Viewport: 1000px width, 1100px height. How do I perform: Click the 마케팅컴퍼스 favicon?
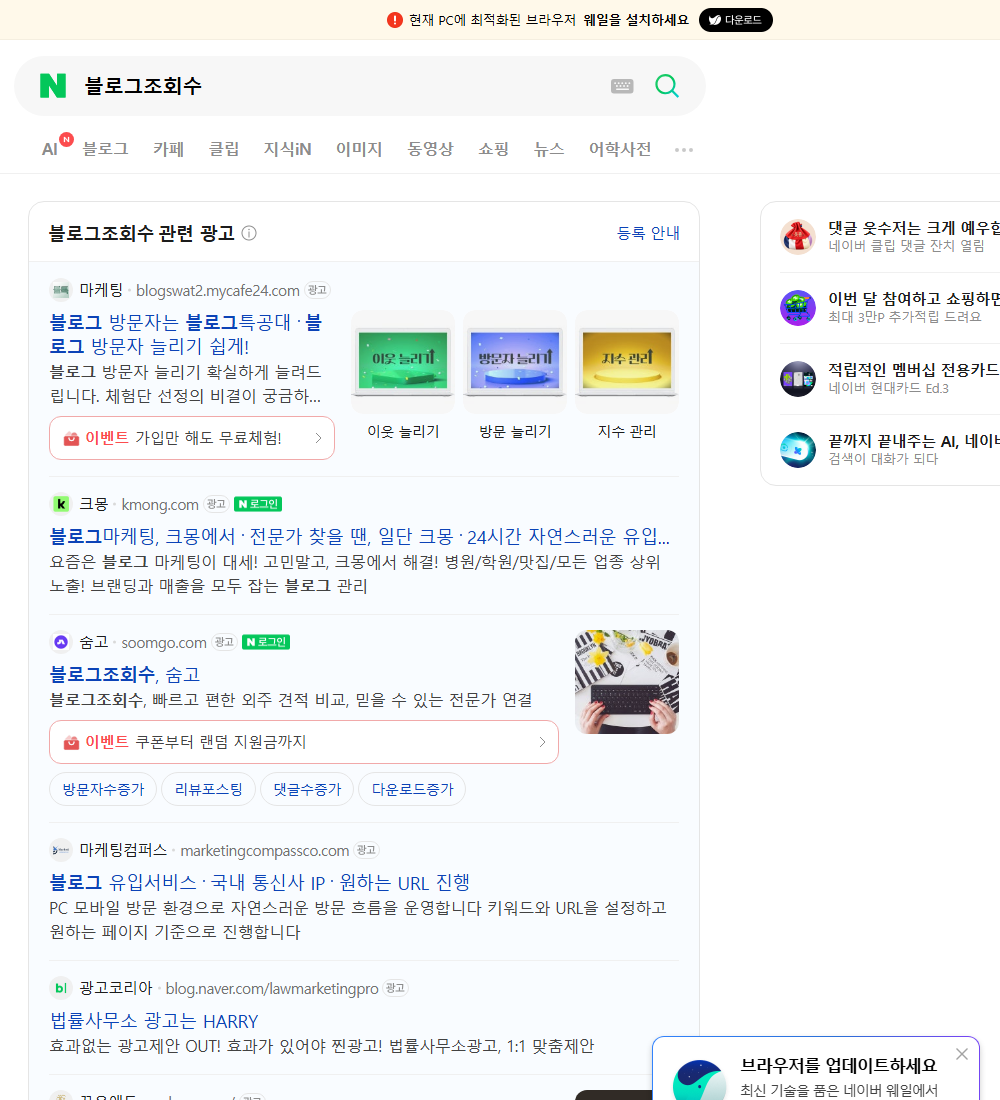(61, 850)
